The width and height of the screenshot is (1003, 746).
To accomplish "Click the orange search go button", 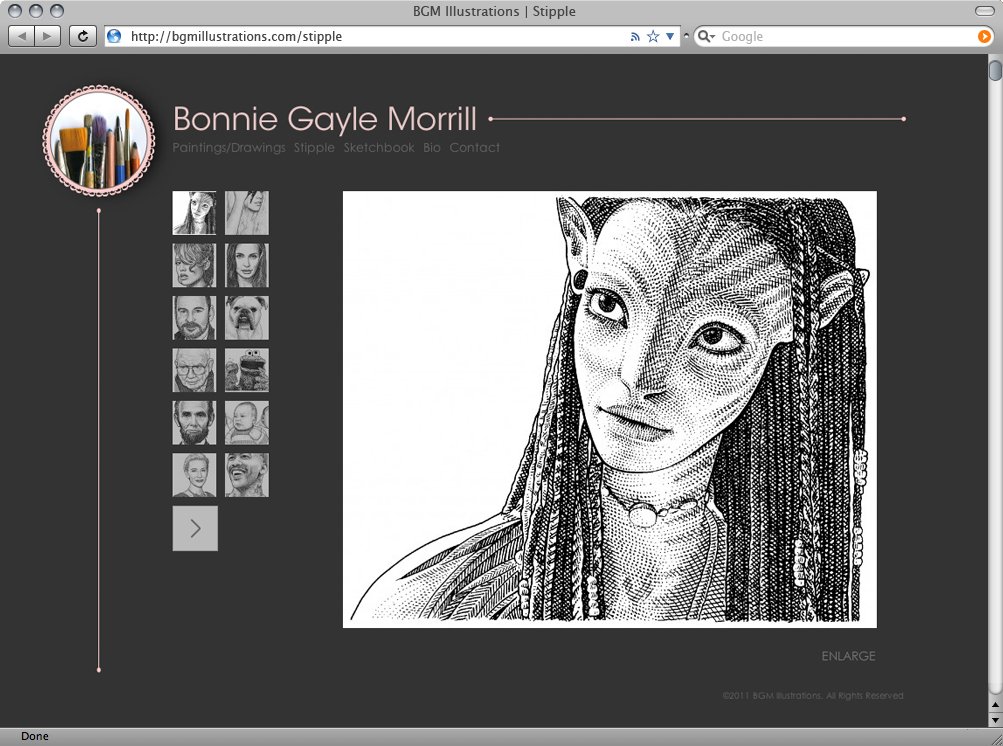I will [x=984, y=36].
